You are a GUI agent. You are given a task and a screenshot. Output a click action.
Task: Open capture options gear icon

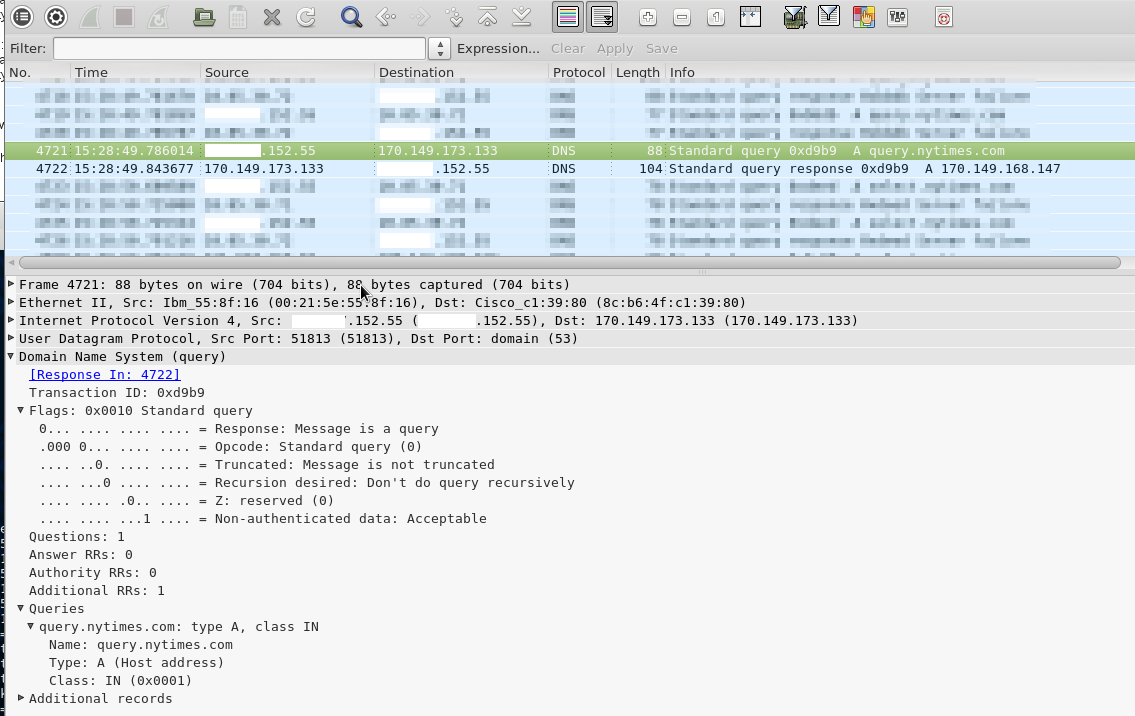pyautogui.click(x=56, y=17)
